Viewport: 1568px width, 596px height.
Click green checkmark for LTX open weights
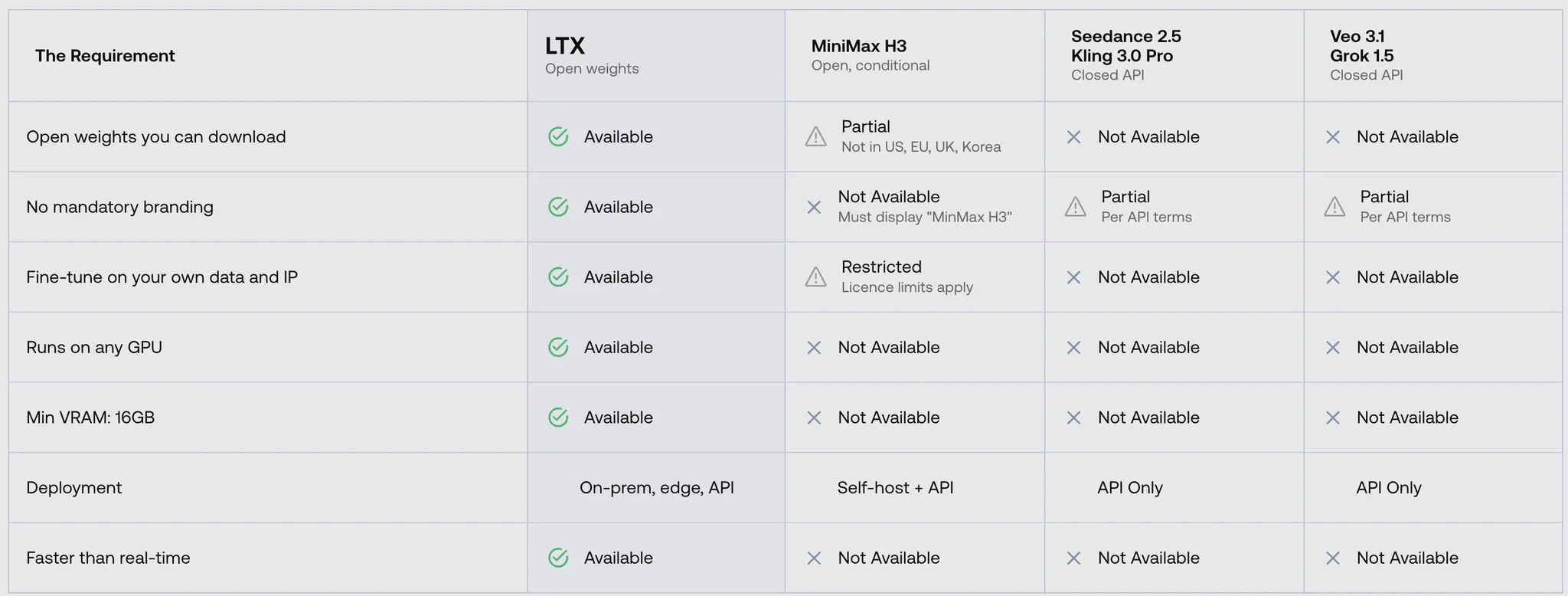558,137
